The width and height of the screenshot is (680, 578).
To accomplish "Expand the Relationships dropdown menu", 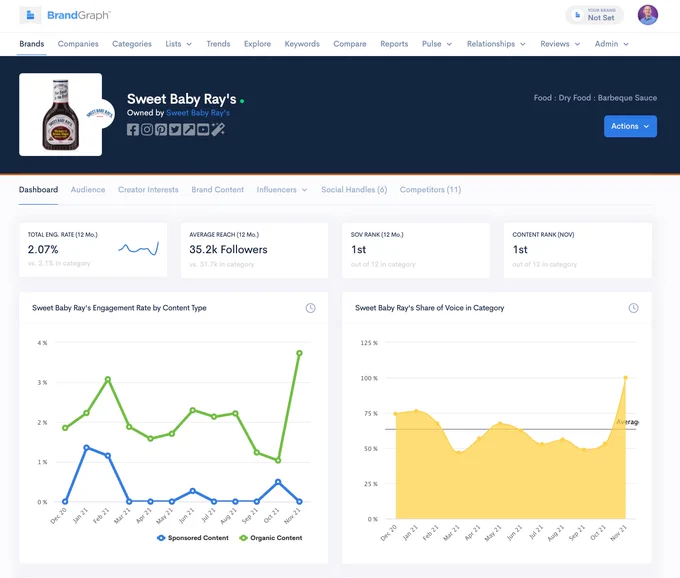I will coord(496,44).
